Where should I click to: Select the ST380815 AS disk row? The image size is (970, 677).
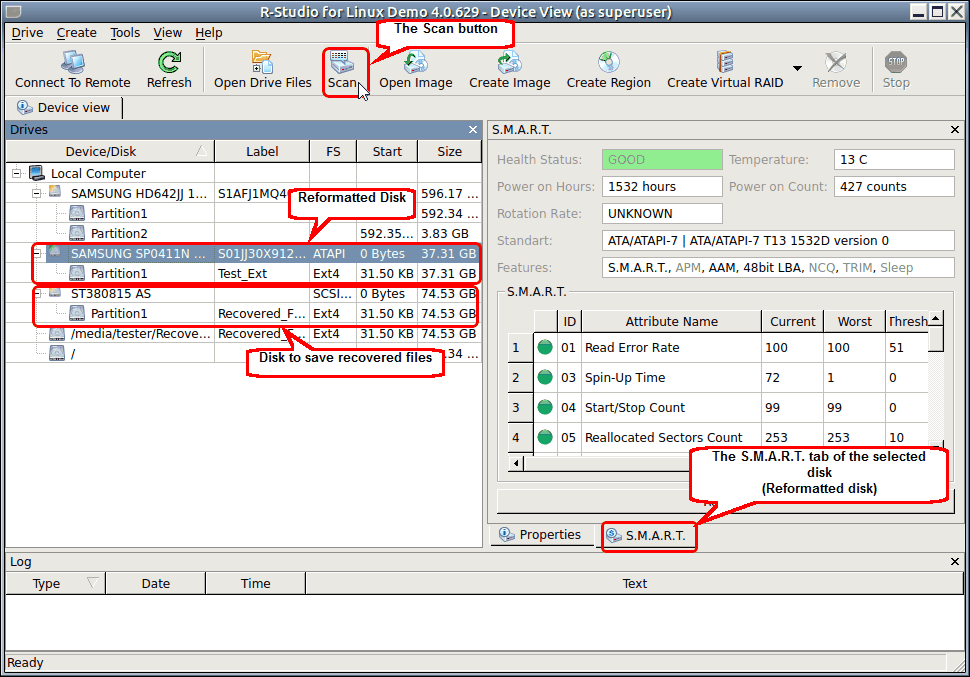(x=244, y=293)
